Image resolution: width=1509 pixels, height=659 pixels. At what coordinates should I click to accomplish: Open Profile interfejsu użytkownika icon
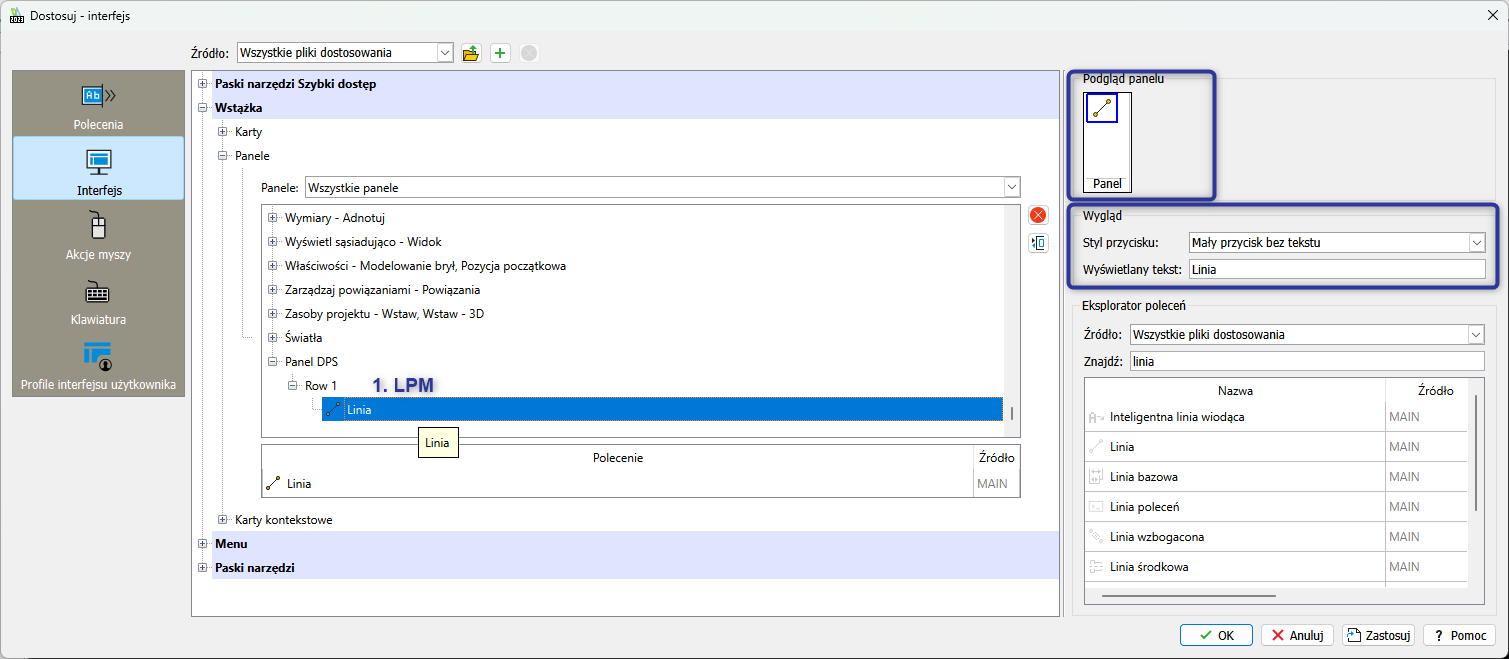point(98,356)
